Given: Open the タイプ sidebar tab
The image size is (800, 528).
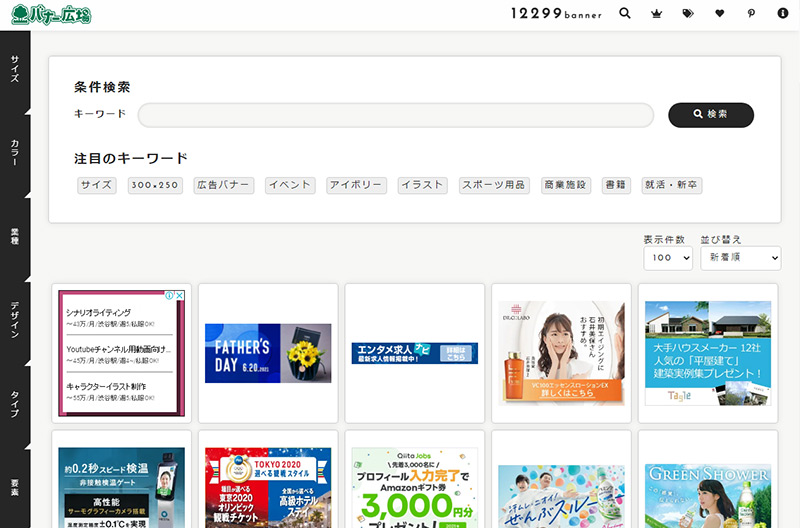Looking at the screenshot, I should (x=15, y=404).
